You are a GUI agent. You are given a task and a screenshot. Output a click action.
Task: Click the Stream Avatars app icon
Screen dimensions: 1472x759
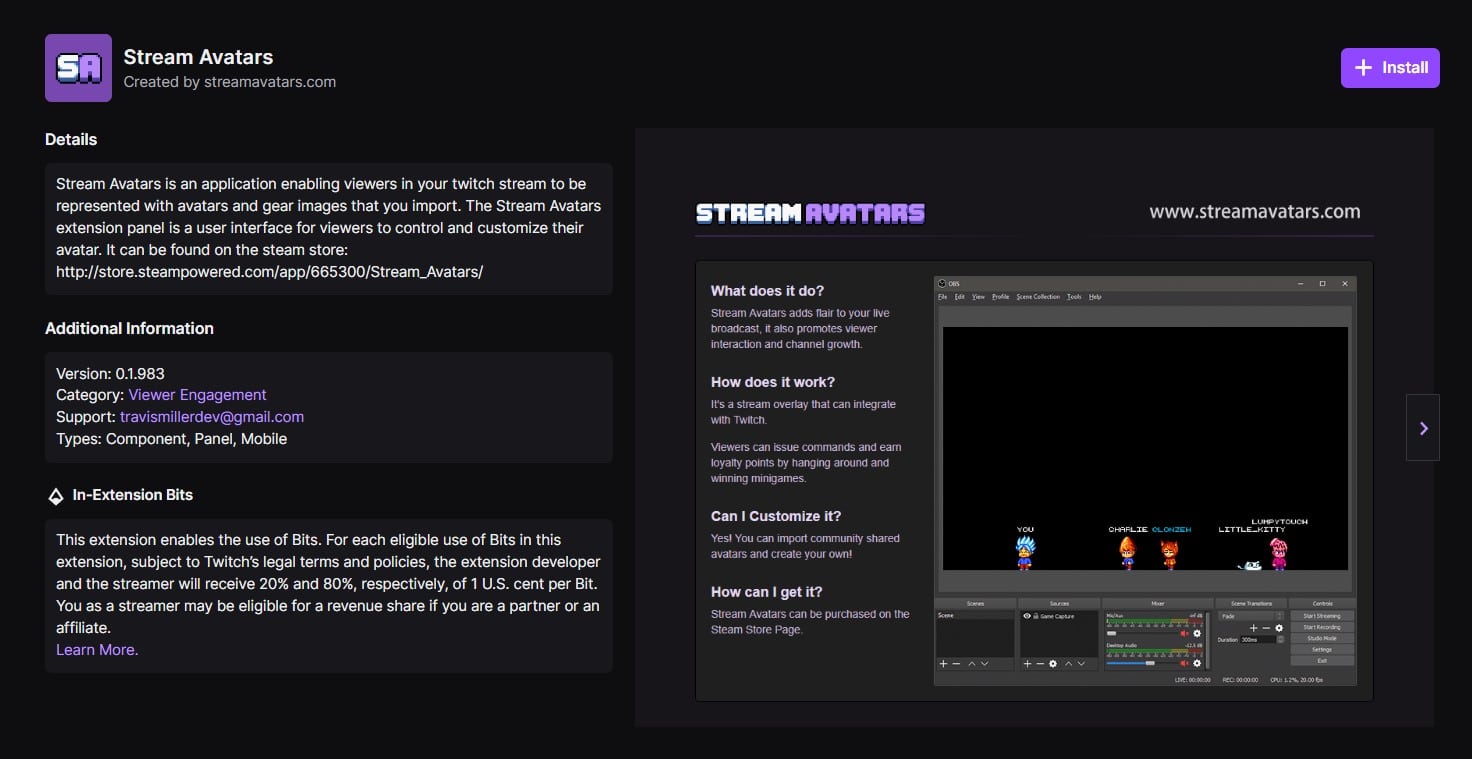pyautogui.click(x=78, y=68)
